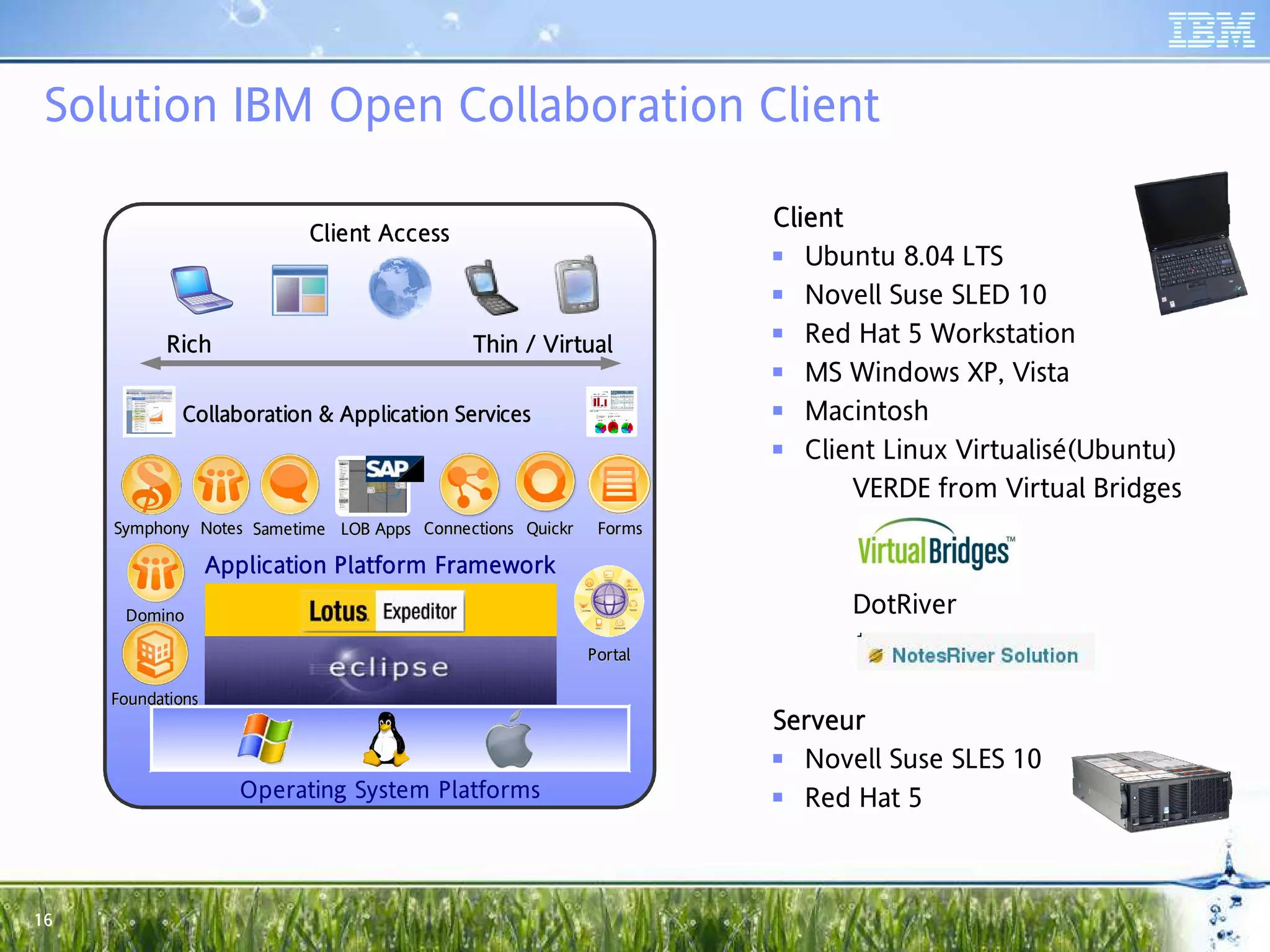Image resolution: width=1270 pixels, height=952 pixels.
Task: Click the 'DotRiver' text
Action: [x=904, y=604]
